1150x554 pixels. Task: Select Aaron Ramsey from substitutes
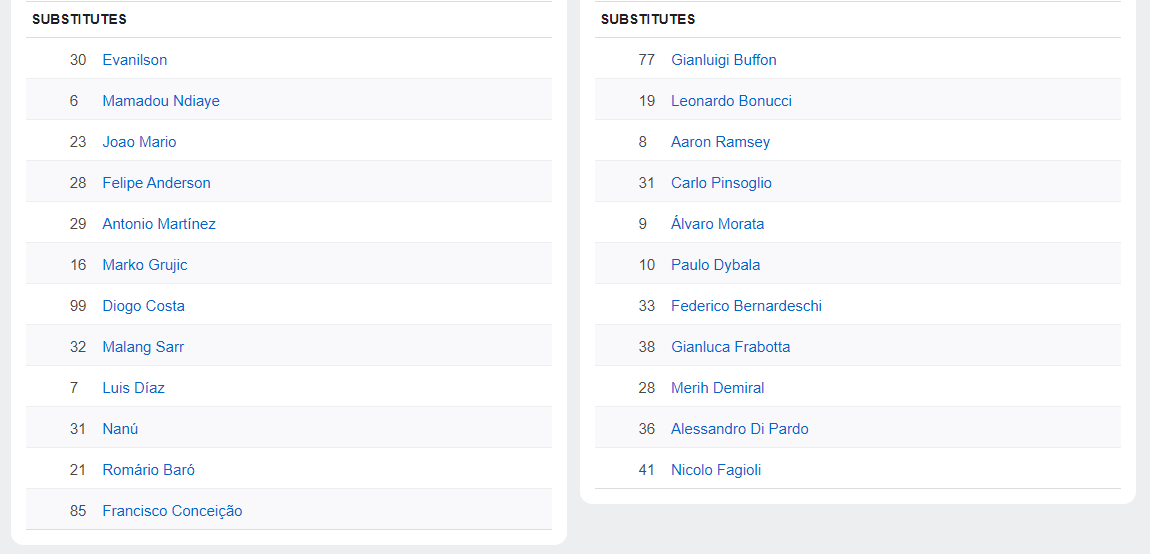coord(720,142)
